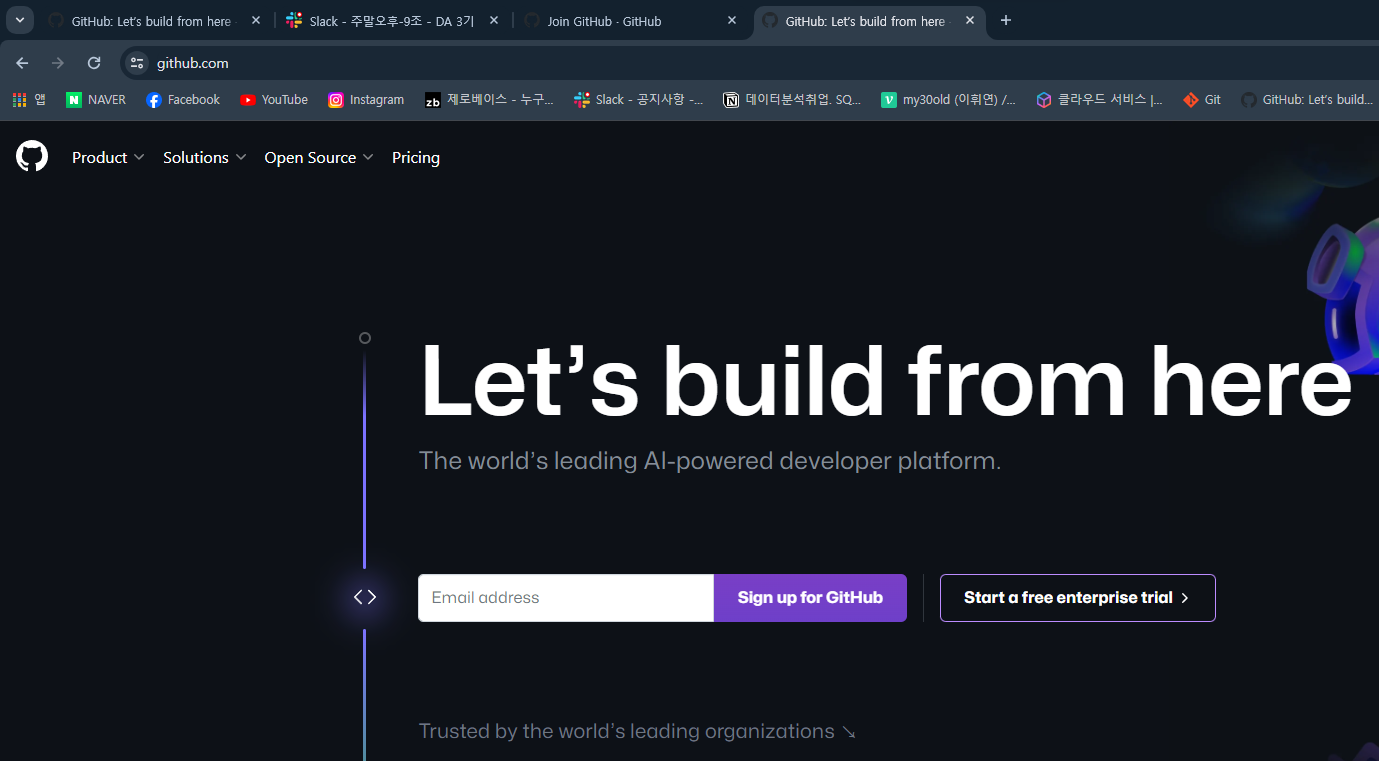Open a new browser tab
This screenshot has width=1379, height=761.
click(x=1005, y=20)
